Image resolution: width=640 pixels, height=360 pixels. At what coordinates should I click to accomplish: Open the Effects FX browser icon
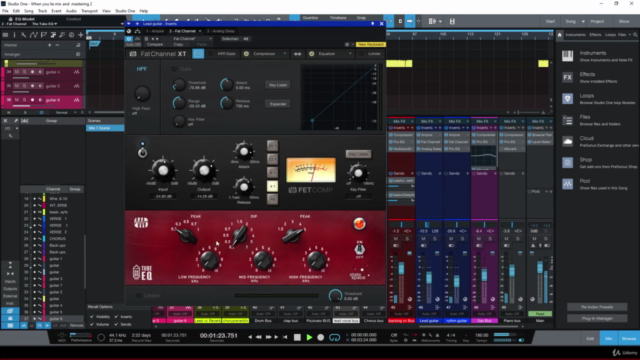567,77
